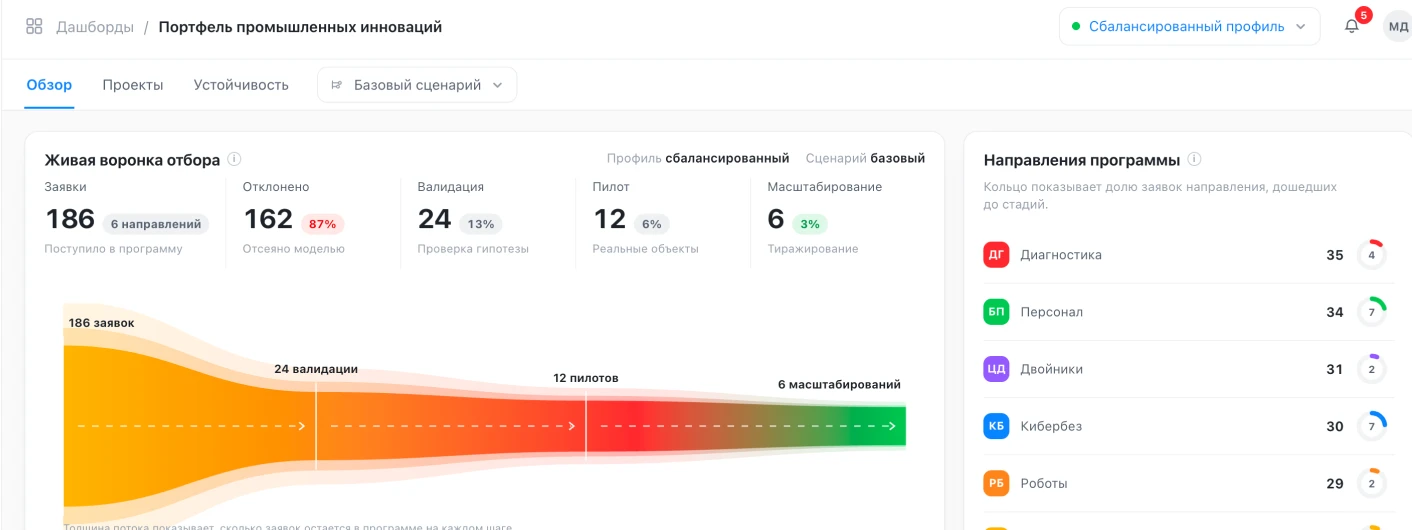Screen dimensions: 1412x530
Task: Click the Кибербез progress ring showing 7
Action: pyautogui.click(x=1371, y=426)
